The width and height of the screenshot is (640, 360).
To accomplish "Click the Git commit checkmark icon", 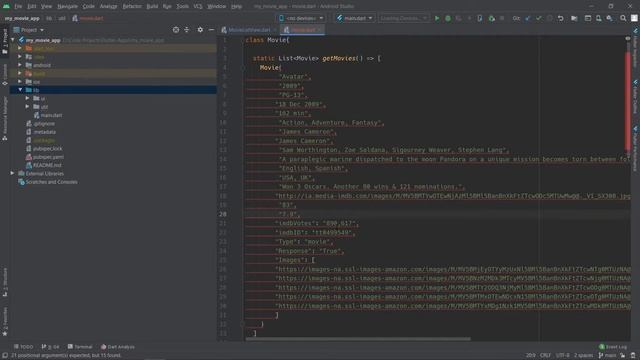I will click(539, 18).
